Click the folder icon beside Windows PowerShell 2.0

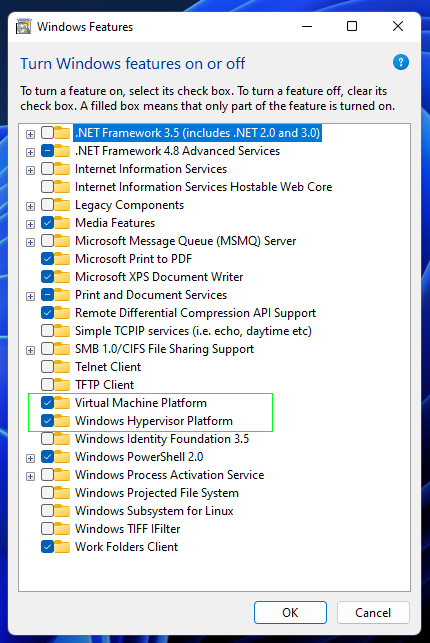click(62, 456)
